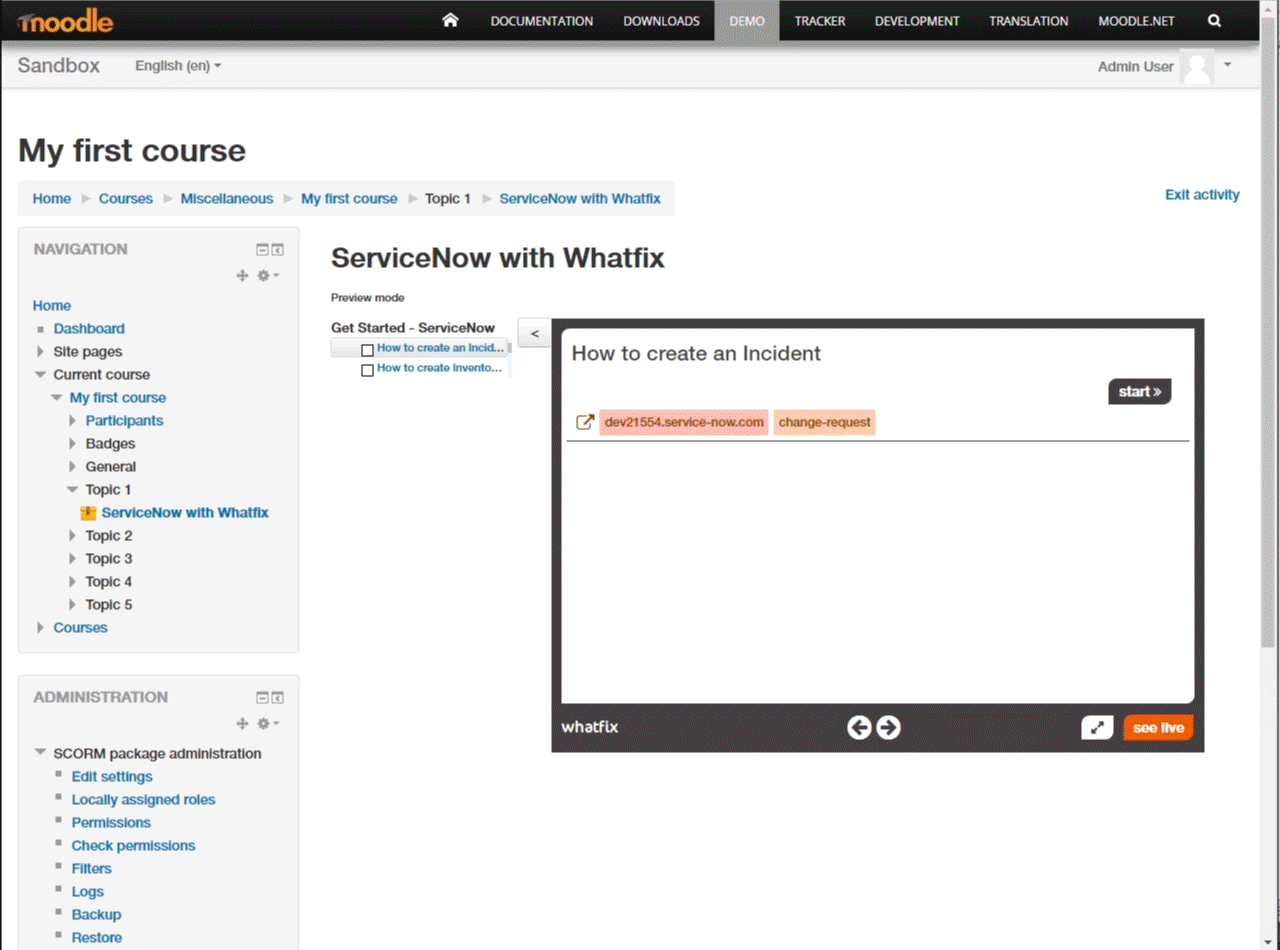Click the Exit activity link
1280x950 pixels.
tap(1202, 195)
